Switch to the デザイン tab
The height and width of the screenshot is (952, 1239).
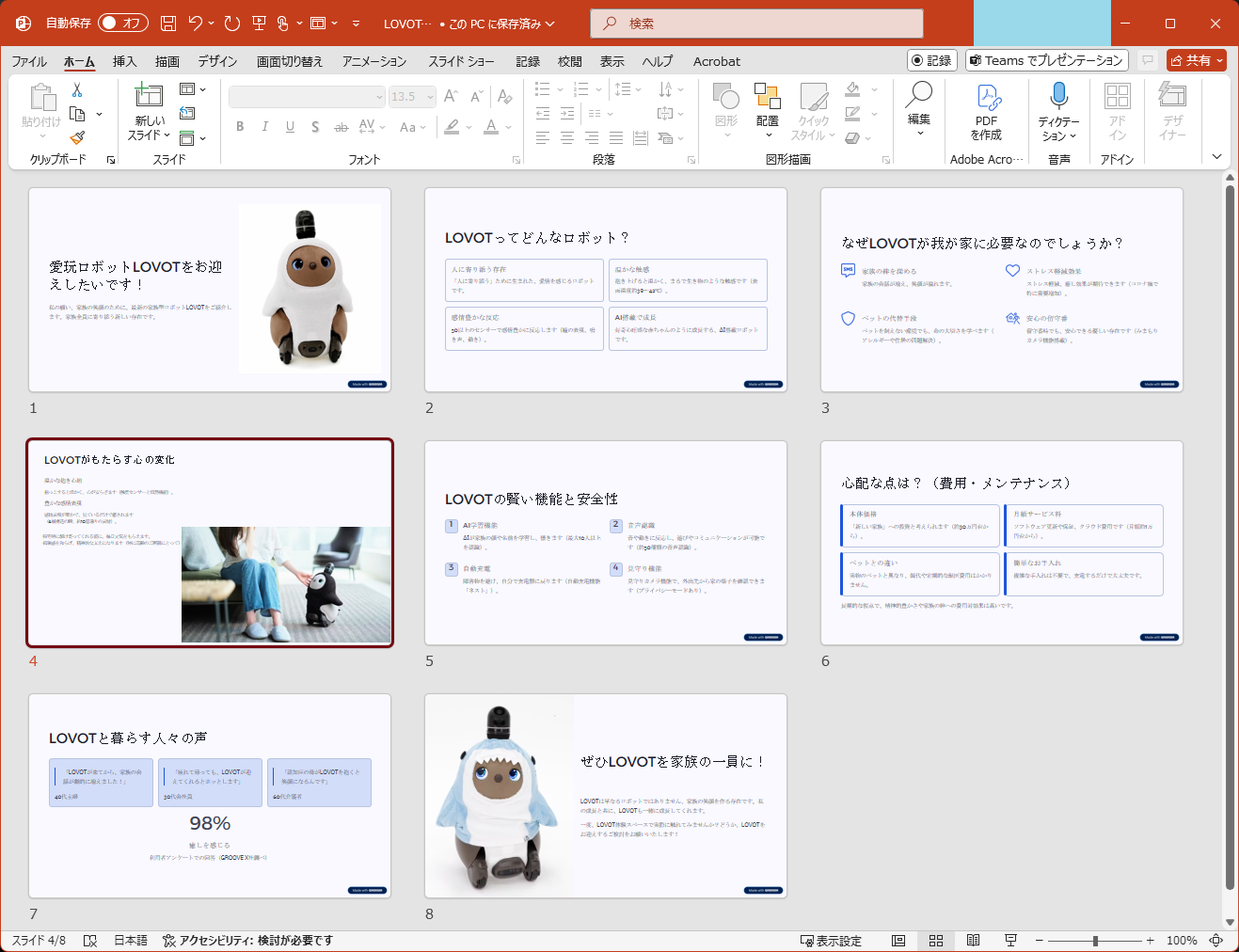(x=217, y=61)
